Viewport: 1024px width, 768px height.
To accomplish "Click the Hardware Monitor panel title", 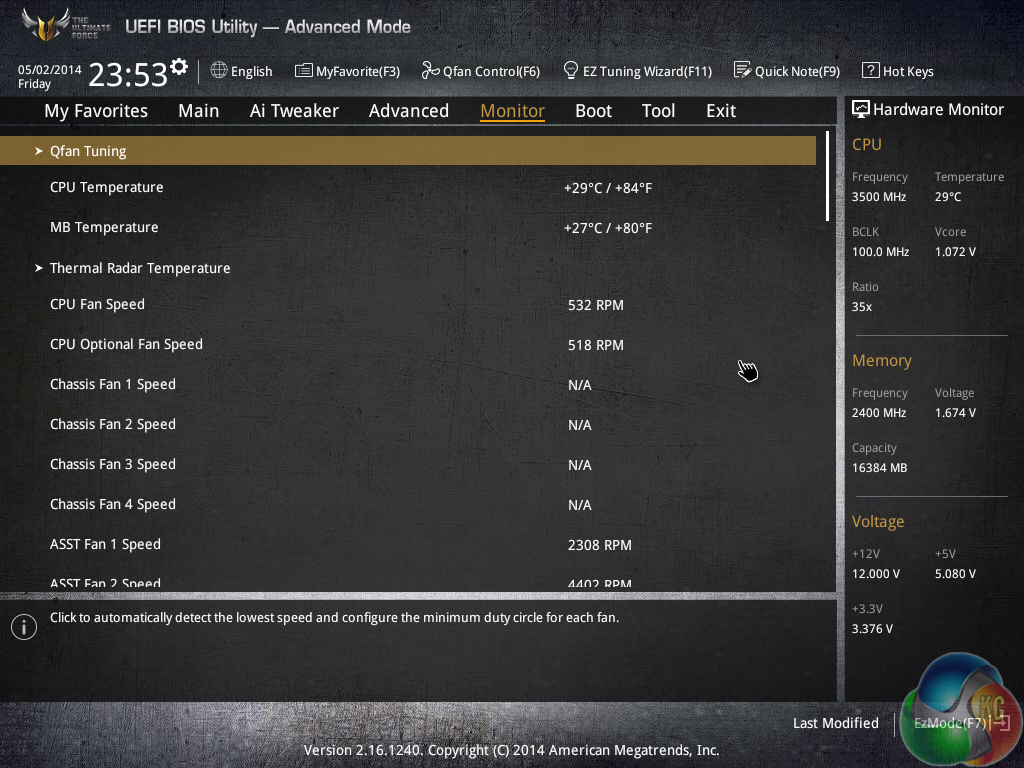I will click(938, 110).
